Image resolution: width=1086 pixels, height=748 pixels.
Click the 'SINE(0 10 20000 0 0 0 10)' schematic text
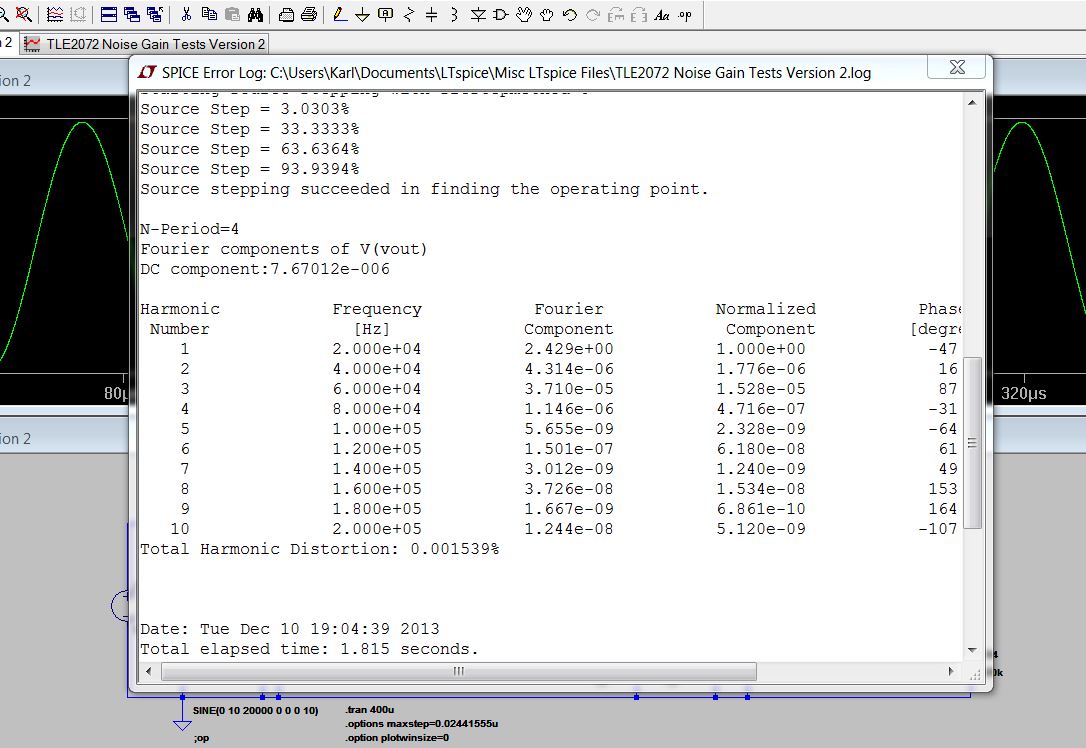point(256,711)
